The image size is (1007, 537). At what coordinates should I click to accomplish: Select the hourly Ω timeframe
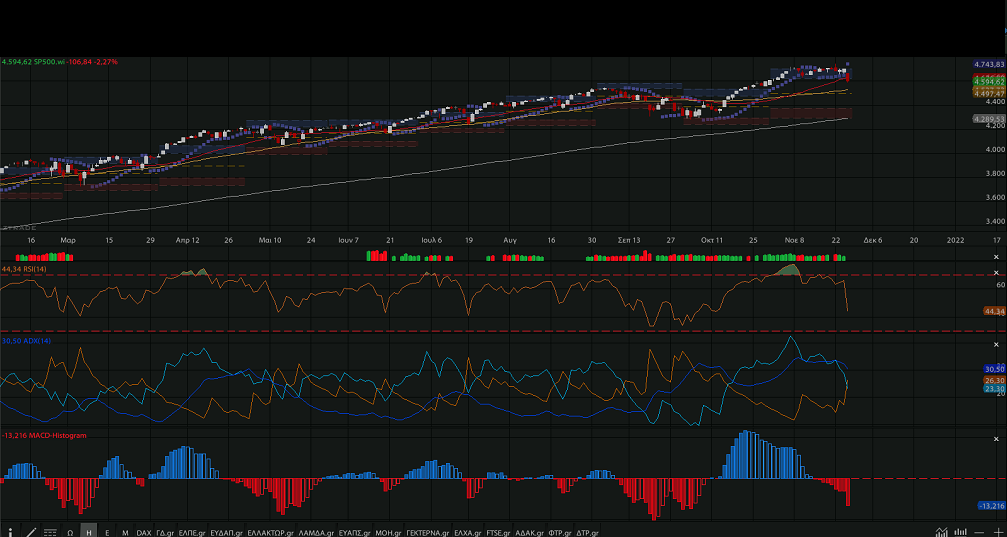(70, 532)
